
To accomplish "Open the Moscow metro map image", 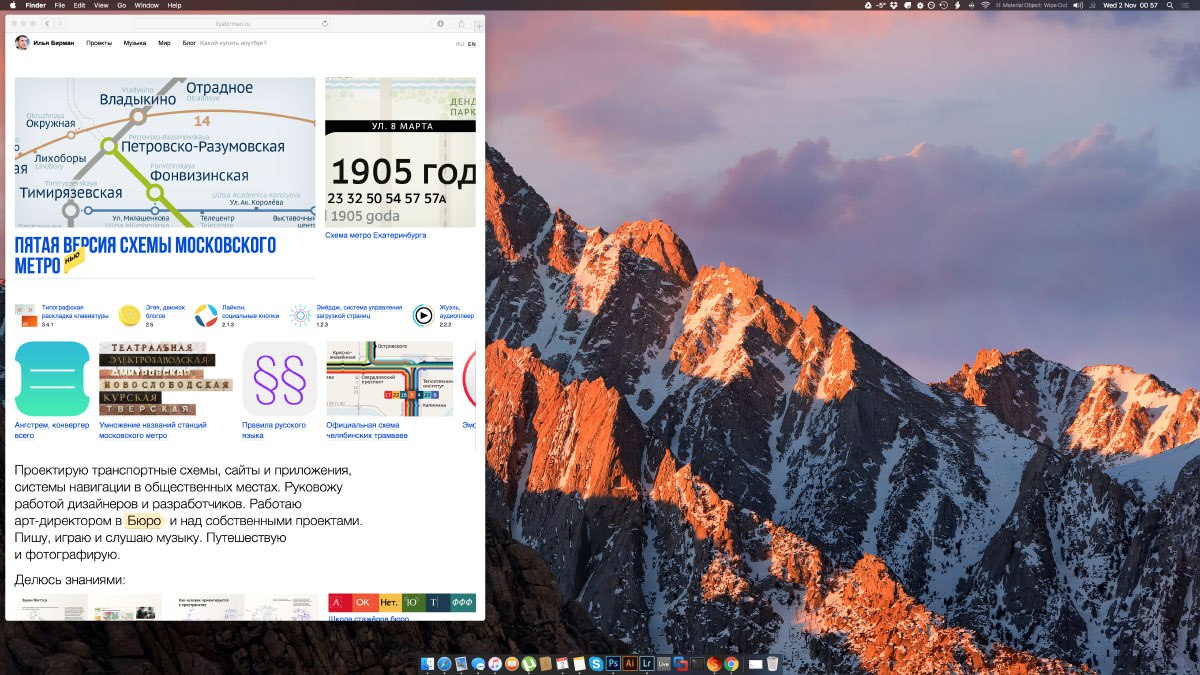I will pos(165,152).
